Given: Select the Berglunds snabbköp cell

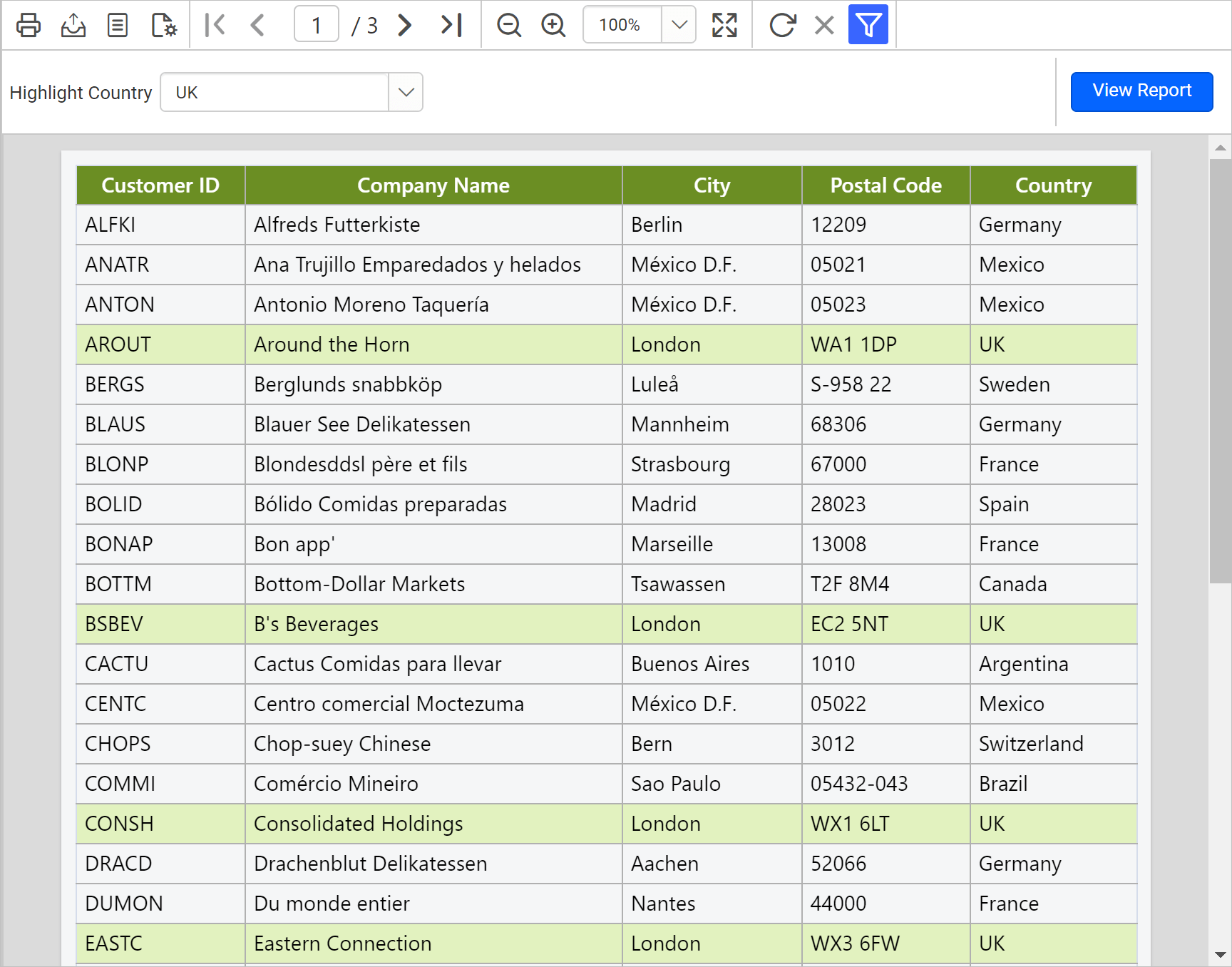Looking at the screenshot, I should point(433,384).
